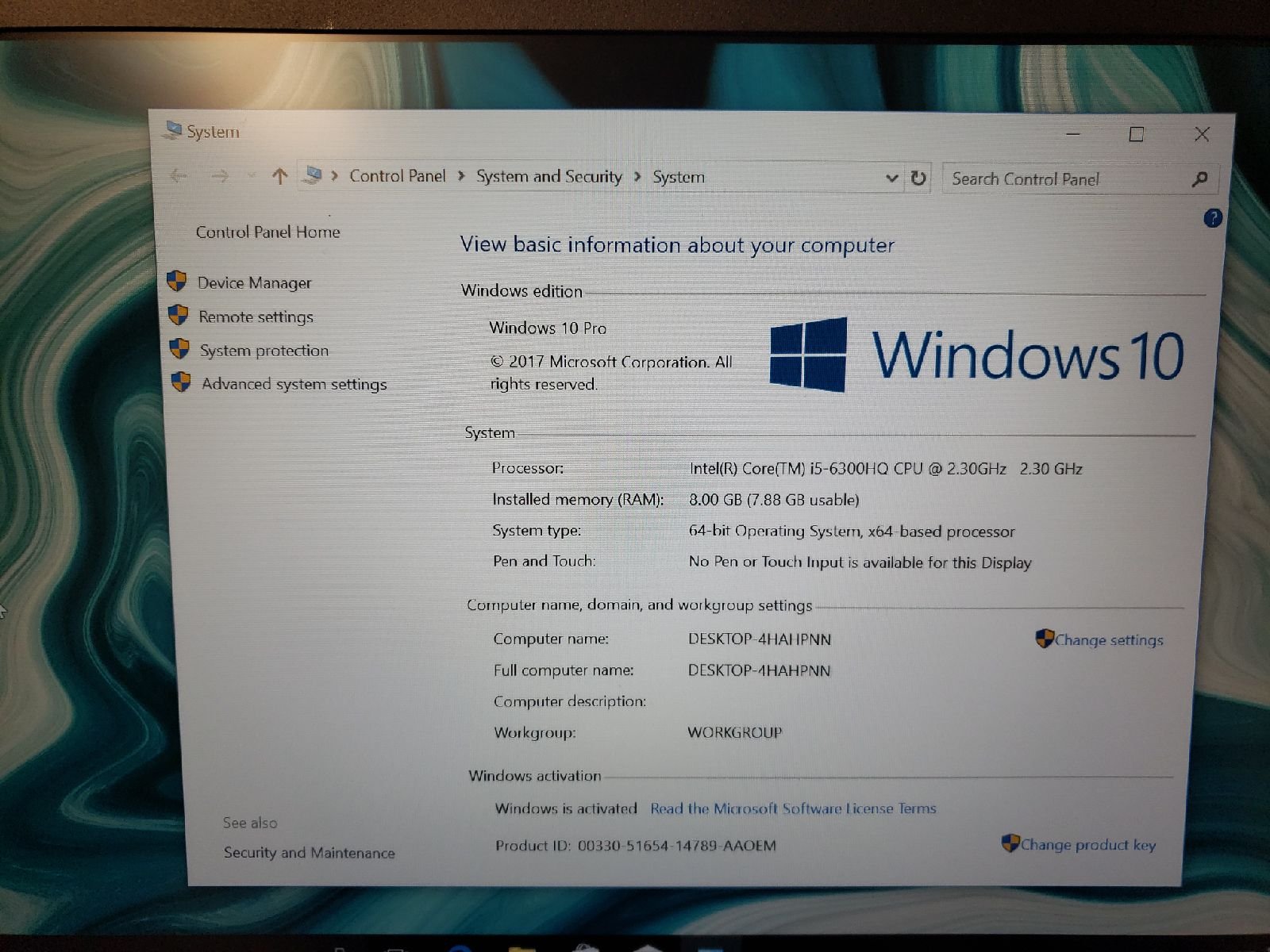Select Computer name value DESKTOP-4HAHPNN
This screenshot has height=952, width=1270.
(x=760, y=639)
